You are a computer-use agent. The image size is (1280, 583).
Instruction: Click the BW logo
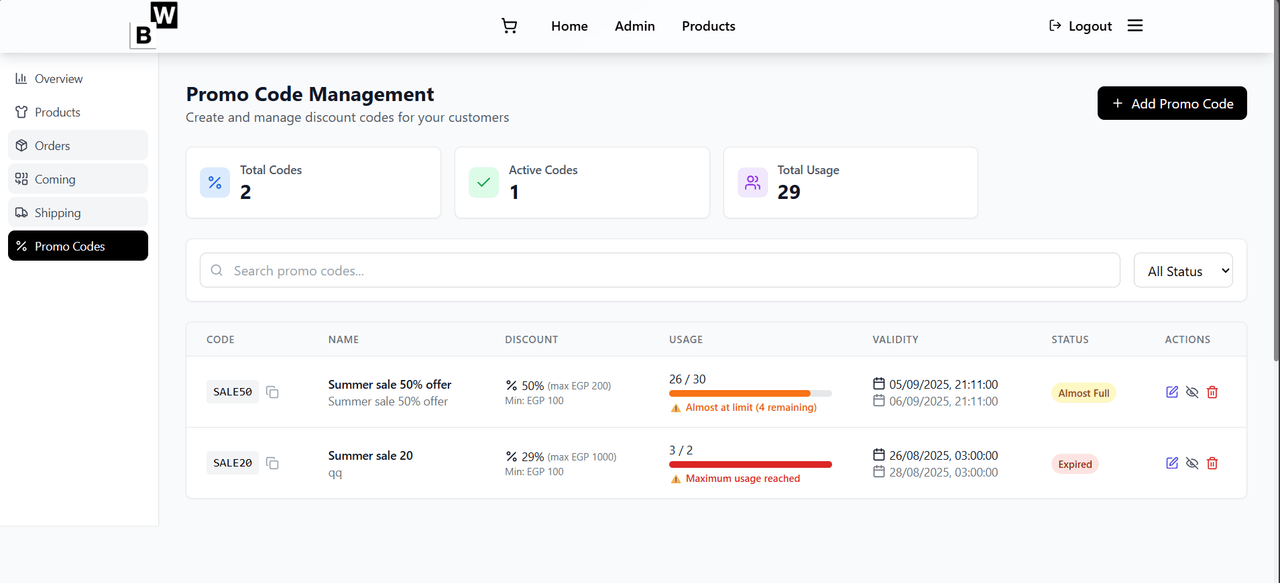tap(154, 26)
